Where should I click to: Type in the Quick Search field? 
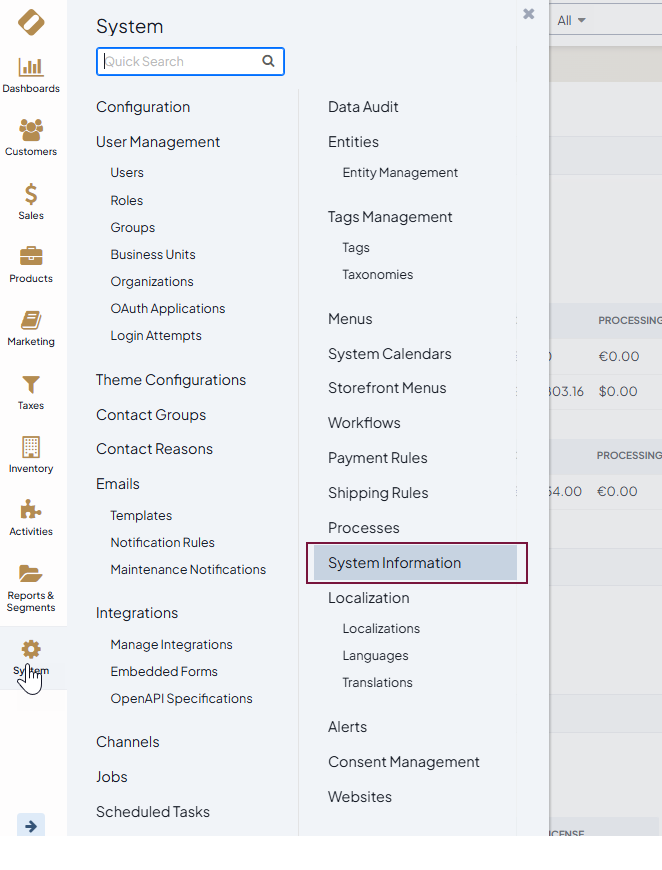pyautogui.click(x=180, y=61)
